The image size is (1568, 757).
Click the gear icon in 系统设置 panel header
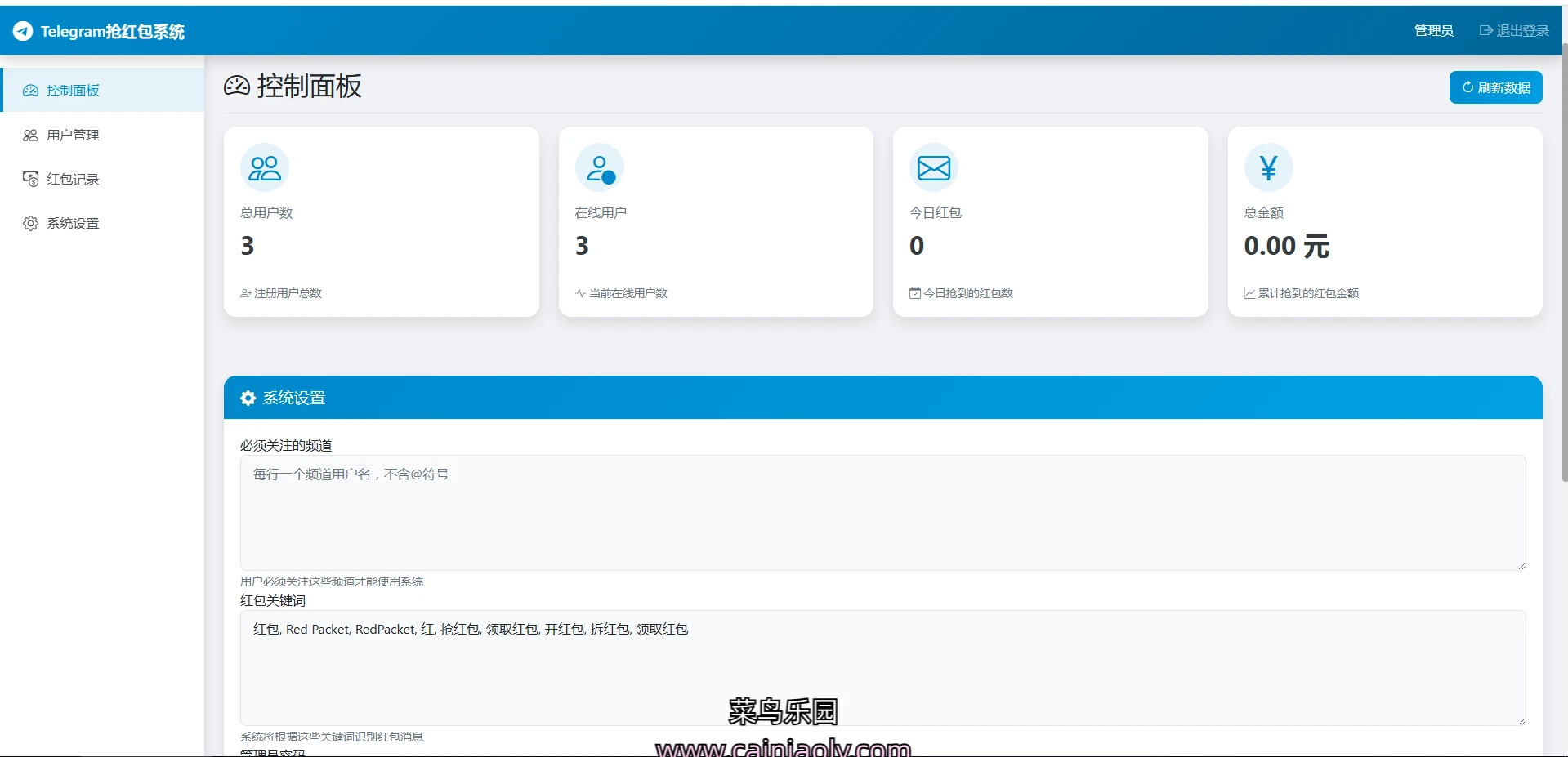pos(248,398)
